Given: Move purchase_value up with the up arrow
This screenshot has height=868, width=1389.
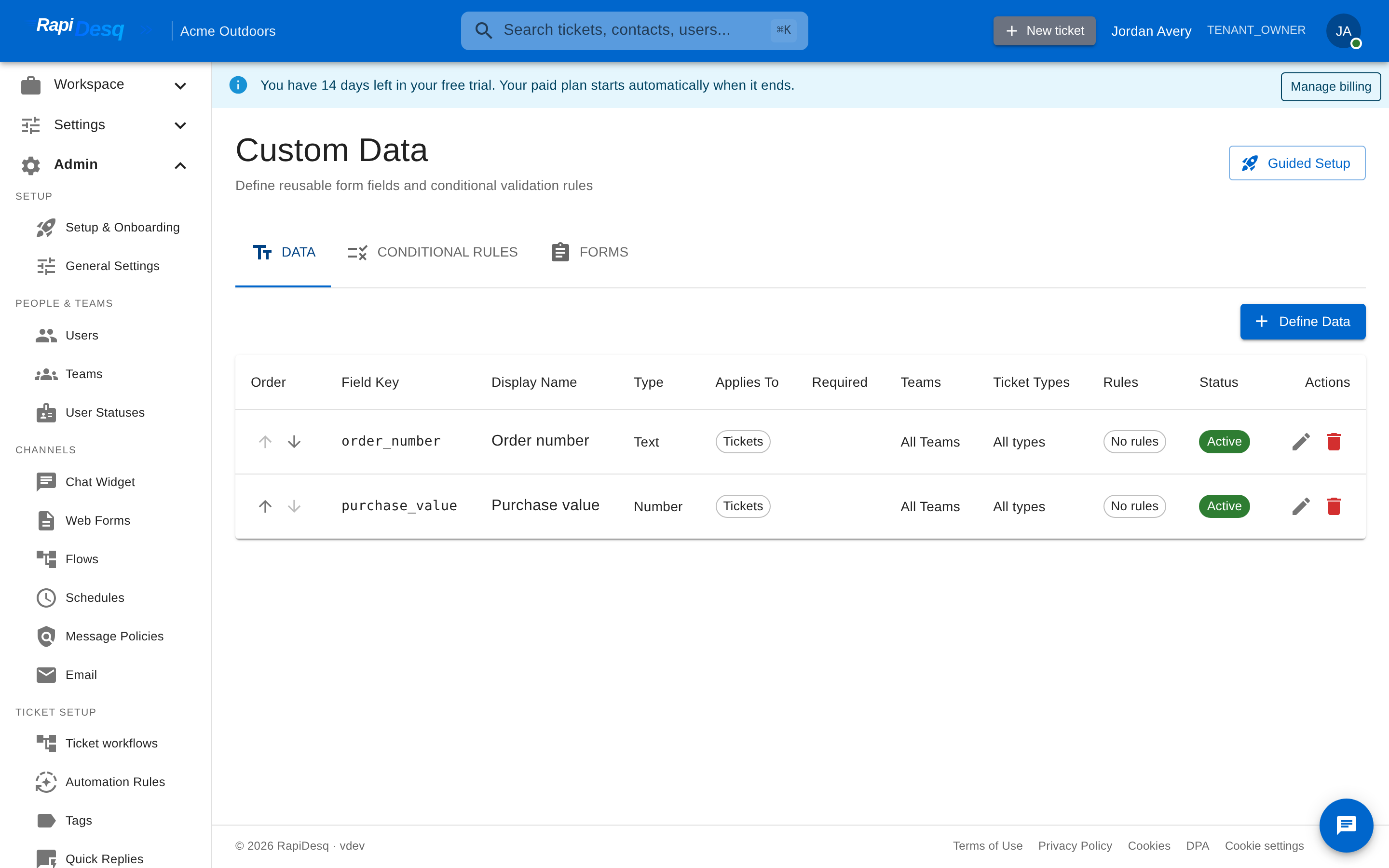Looking at the screenshot, I should 265,506.
